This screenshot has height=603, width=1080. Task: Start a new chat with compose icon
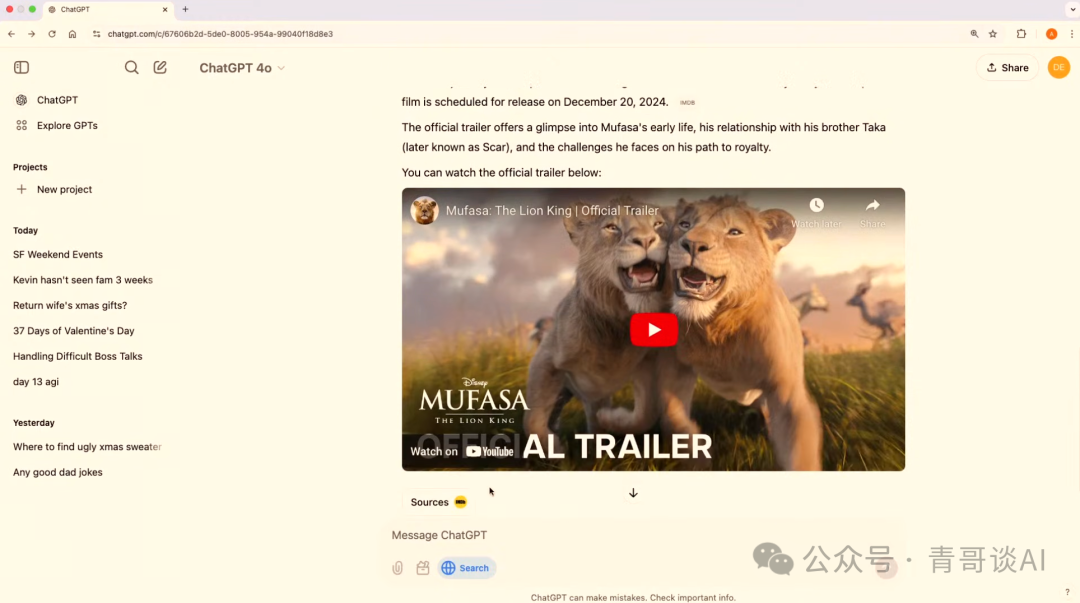click(x=160, y=68)
